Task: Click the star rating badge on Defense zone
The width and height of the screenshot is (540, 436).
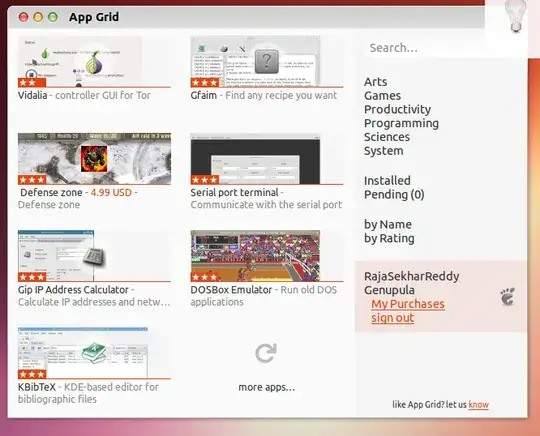Action: click(x=32, y=180)
